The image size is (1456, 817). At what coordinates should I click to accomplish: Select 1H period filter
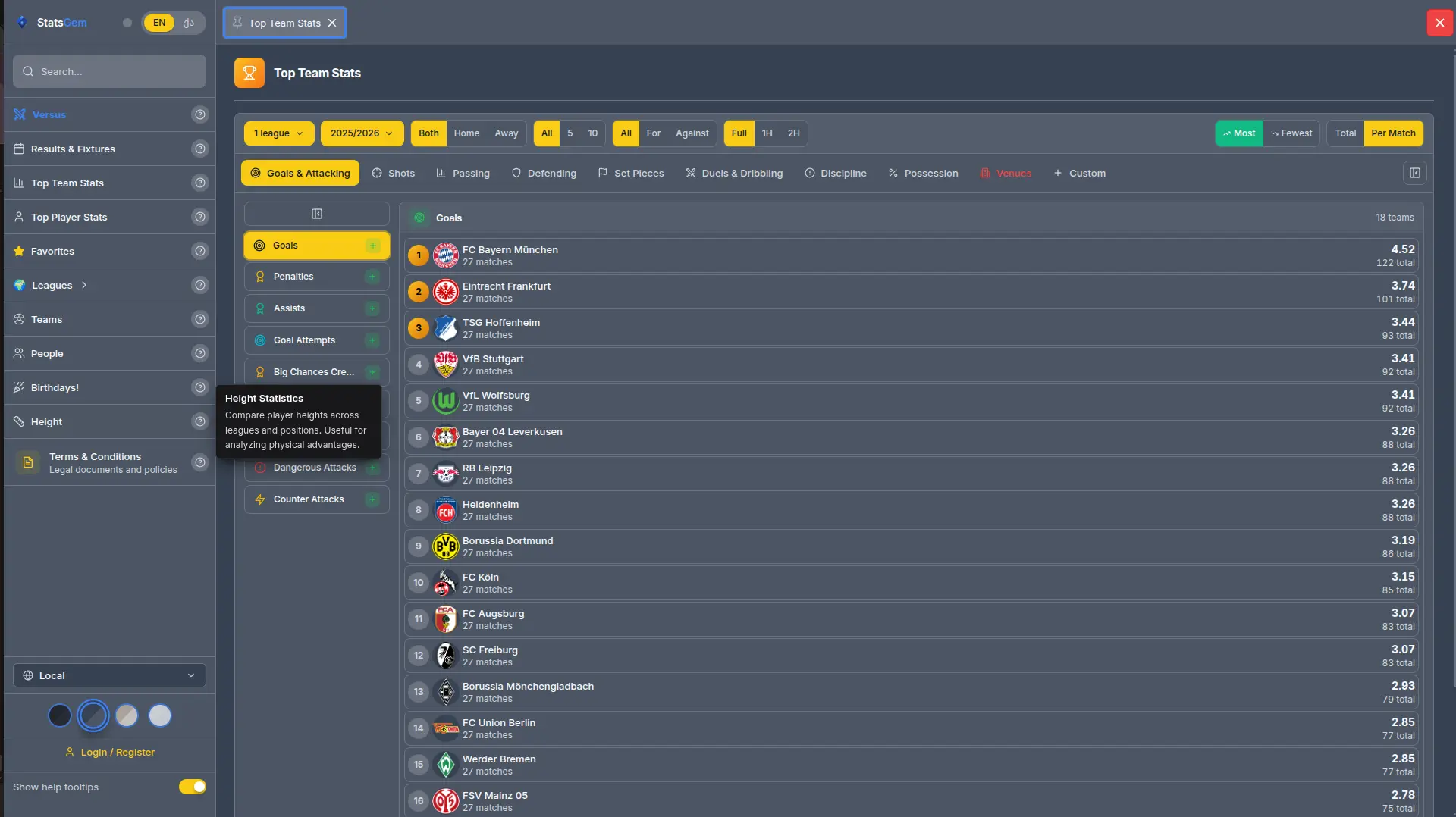(x=767, y=133)
